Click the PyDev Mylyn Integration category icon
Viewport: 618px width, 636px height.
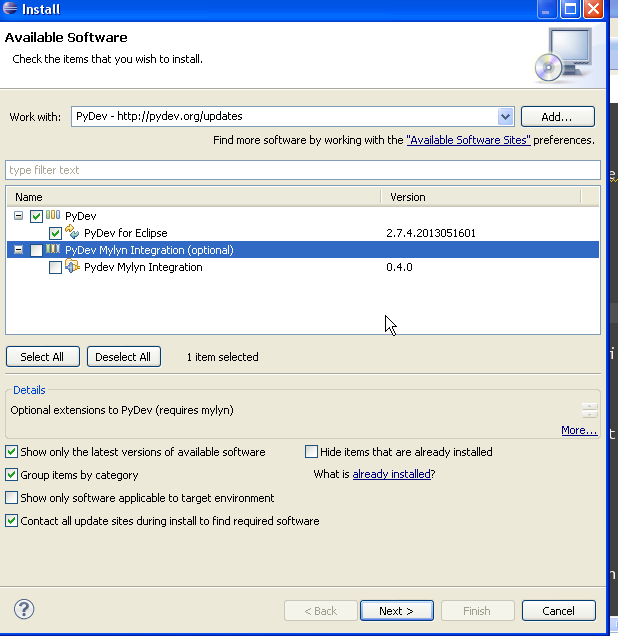pos(53,249)
